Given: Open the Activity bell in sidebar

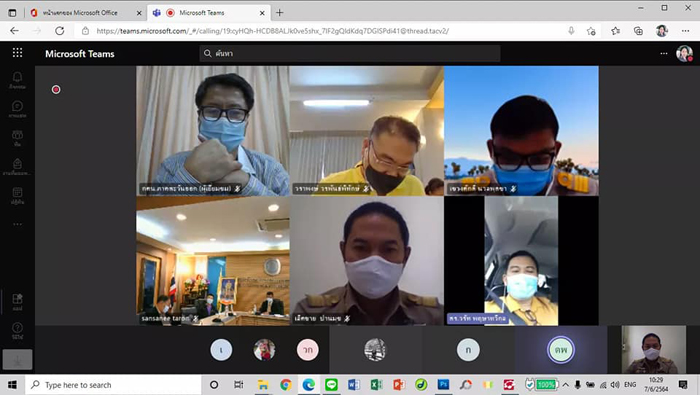Looking at the screenshot, I should coord(17,80).
